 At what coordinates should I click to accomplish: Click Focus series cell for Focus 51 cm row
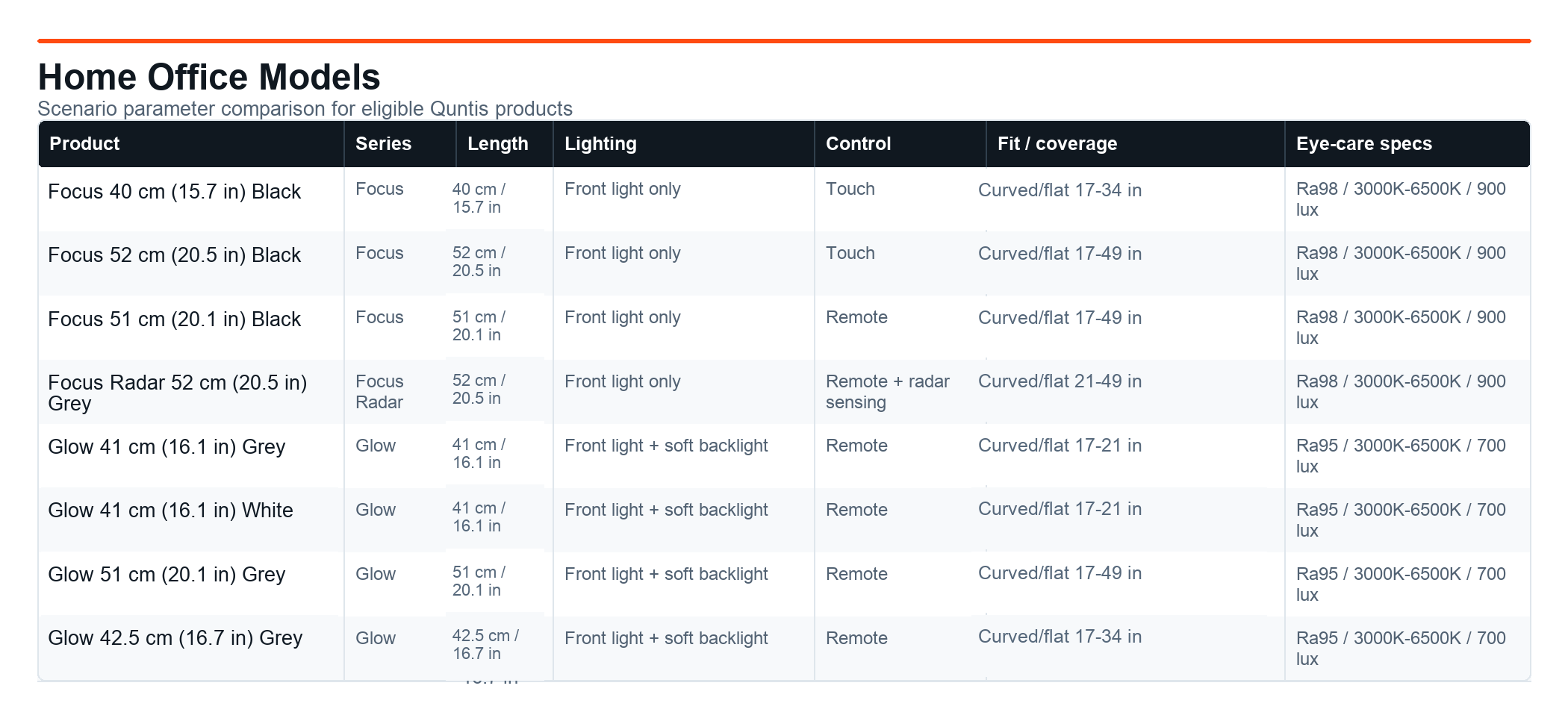pos(379,317)
